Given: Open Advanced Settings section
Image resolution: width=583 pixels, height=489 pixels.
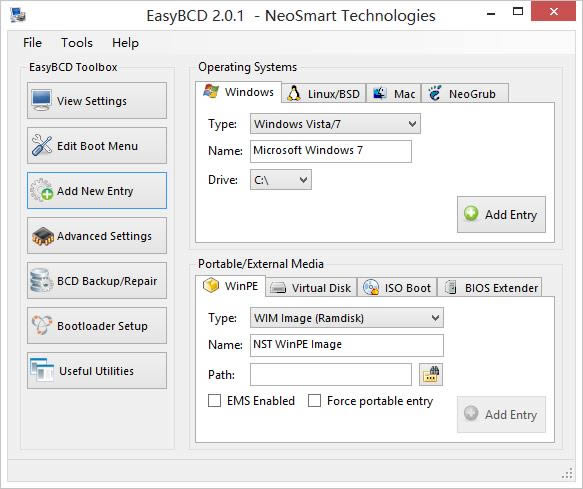Looking at the screenshot, I should point(97,236).
